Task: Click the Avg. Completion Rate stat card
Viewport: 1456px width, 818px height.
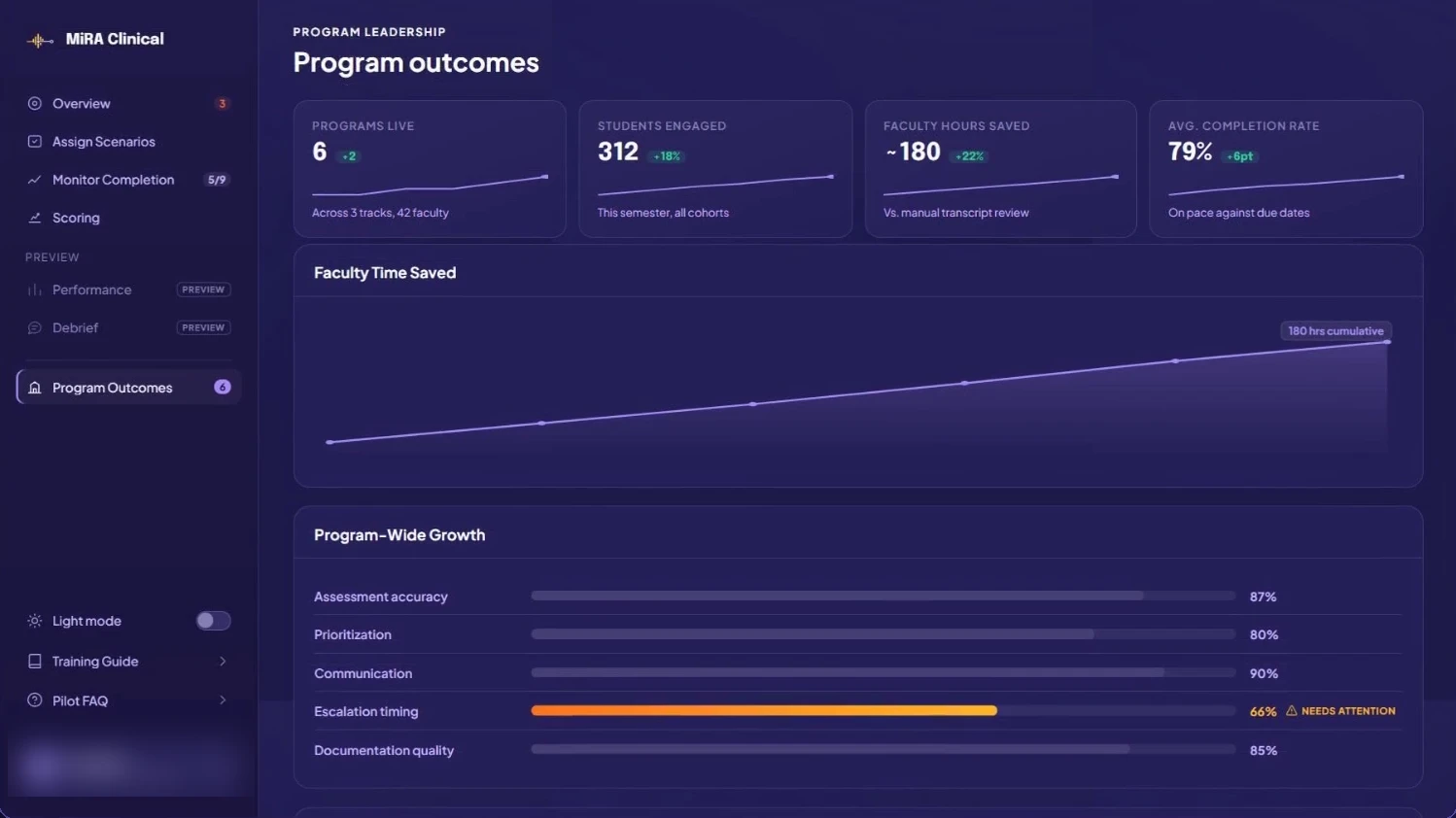Action: pos(1286,169)
